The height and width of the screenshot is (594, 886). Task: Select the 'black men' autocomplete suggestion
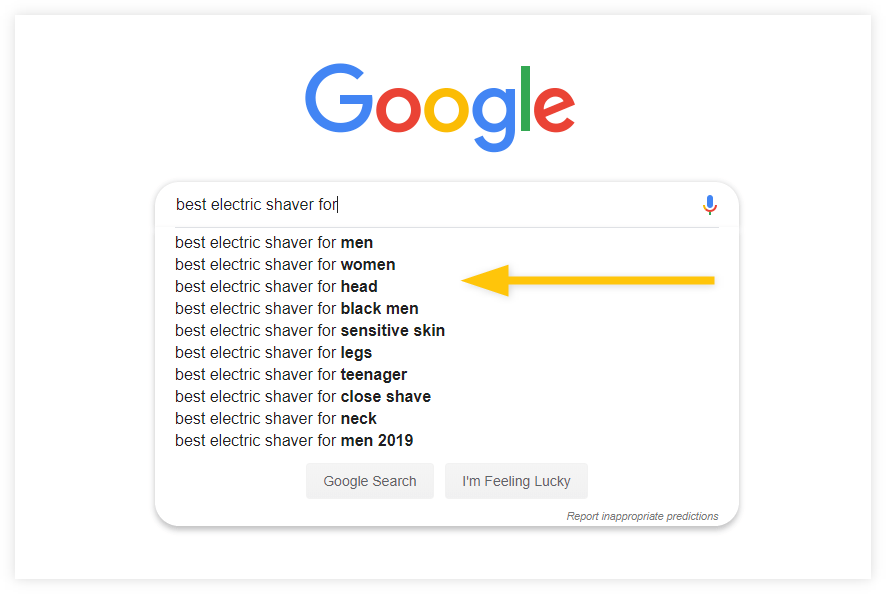[x=297, y=308]
